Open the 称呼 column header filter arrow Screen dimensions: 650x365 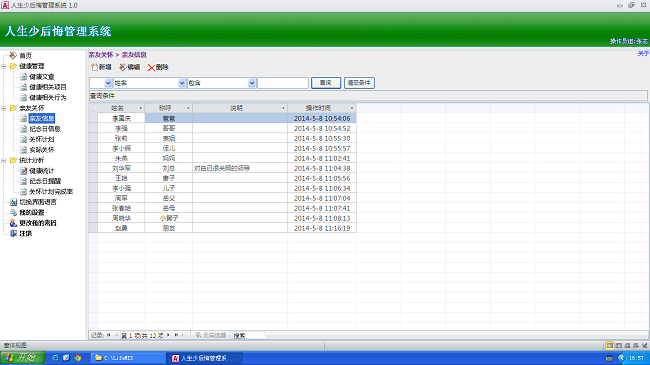(x=188, y=108)
